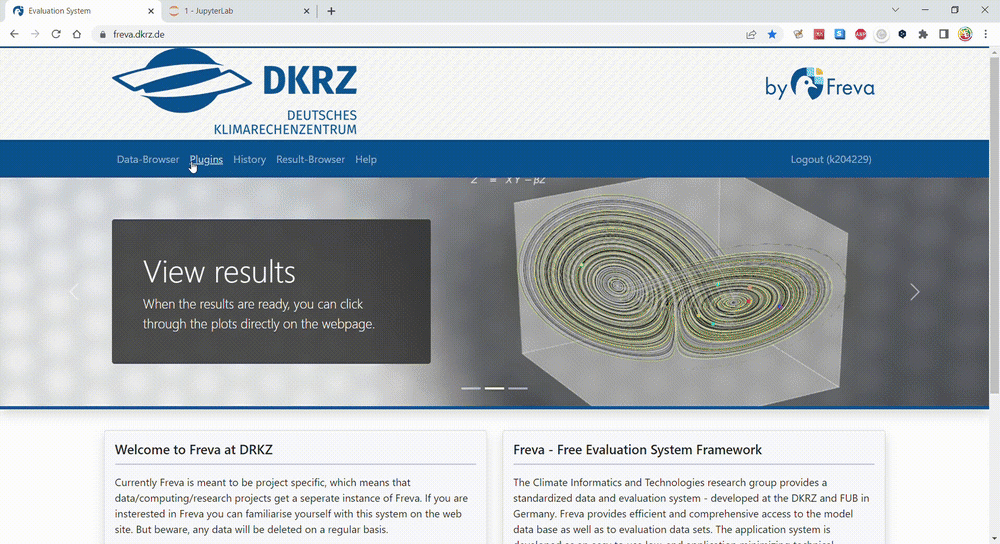
Task: Click the share page icon in address bar
Action: point(751,34)
